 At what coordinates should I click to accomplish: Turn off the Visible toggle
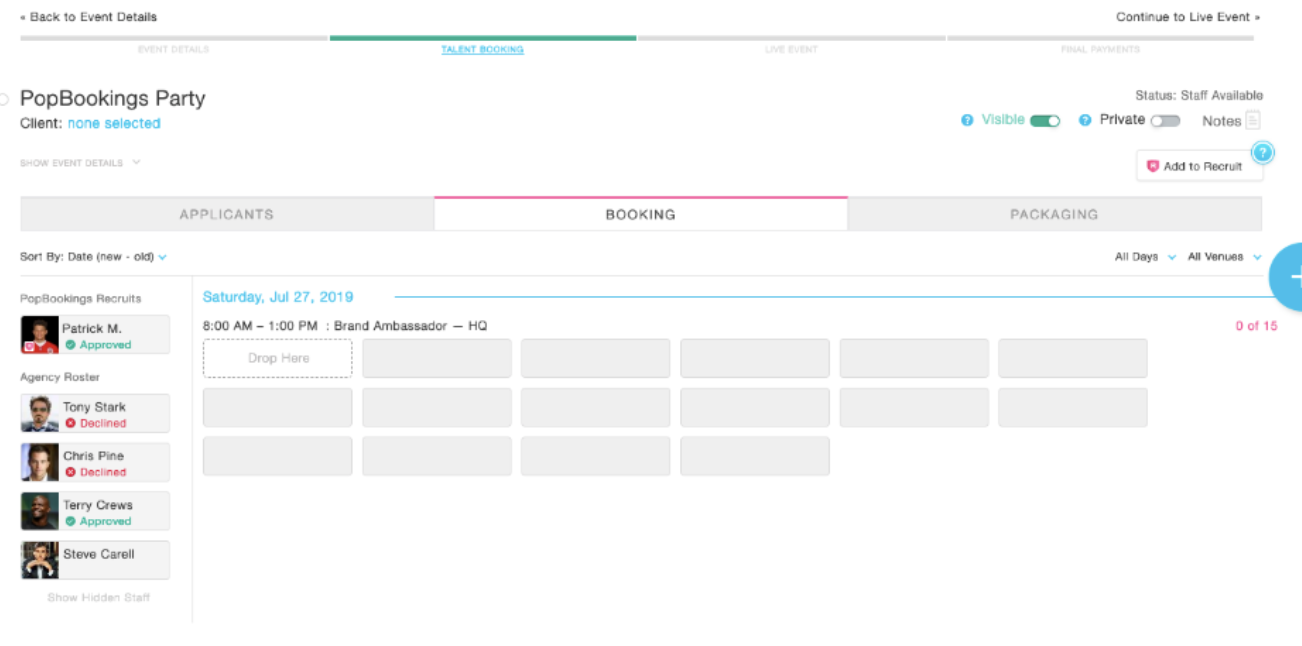tap(1045, 121)
